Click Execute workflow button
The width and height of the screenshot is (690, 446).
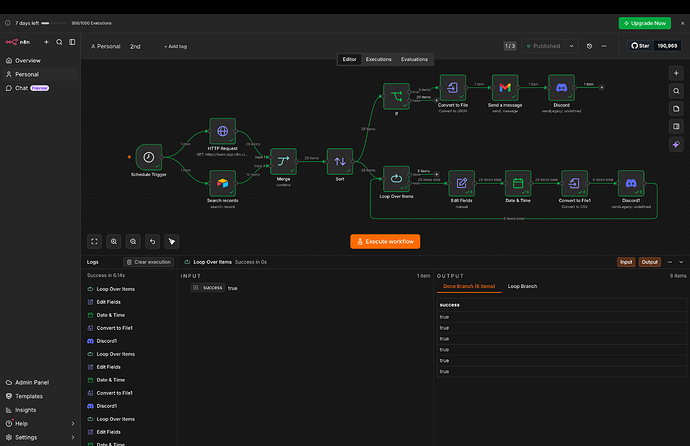385,241
